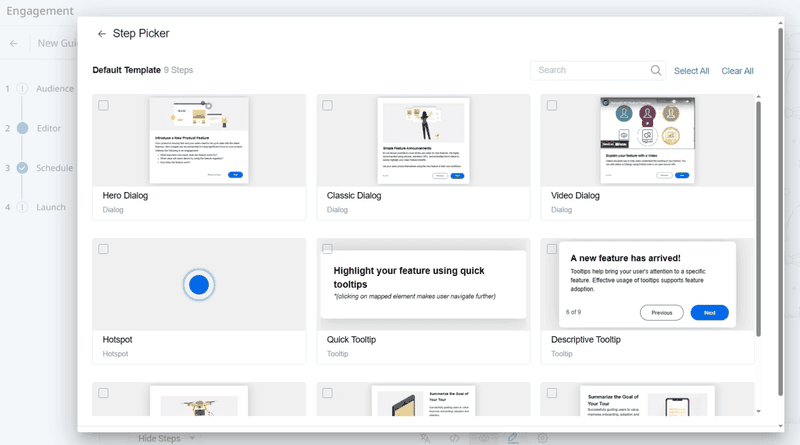Image resolution: width=800 pixels, height=445 pixels.
Task: Open the Video Dialog thumbnail preview
Action: coord(647,140)
